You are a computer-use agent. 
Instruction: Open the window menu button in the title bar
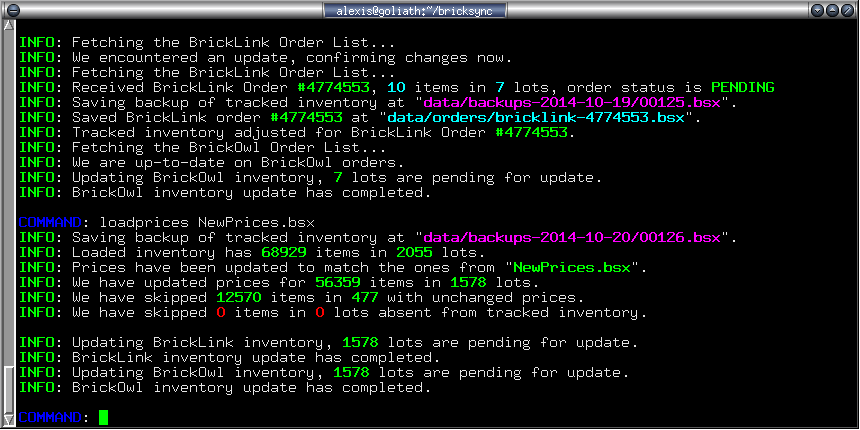click(x=10, y=10)
